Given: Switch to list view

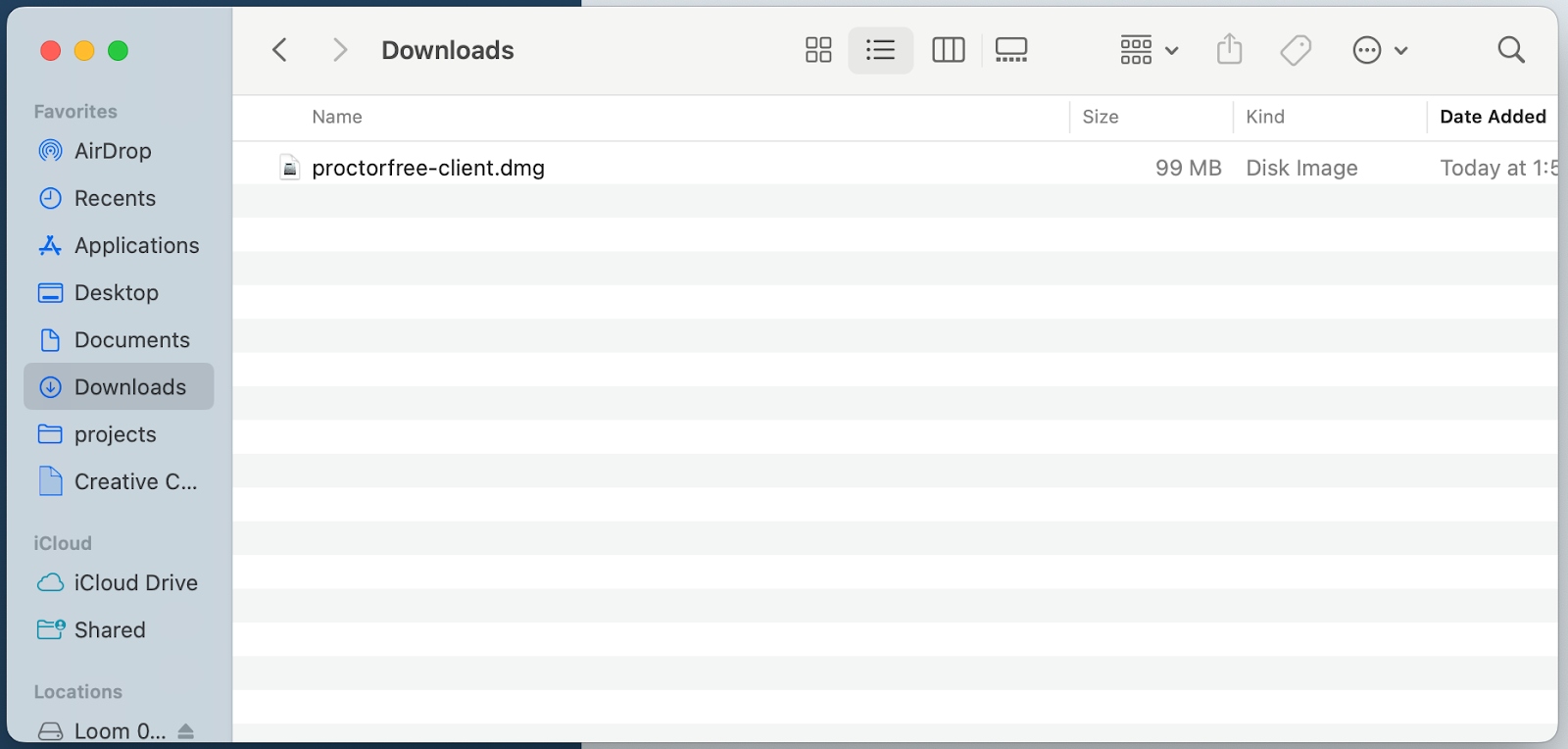Looking at the screenshot, I should click(x=880, y=50).
